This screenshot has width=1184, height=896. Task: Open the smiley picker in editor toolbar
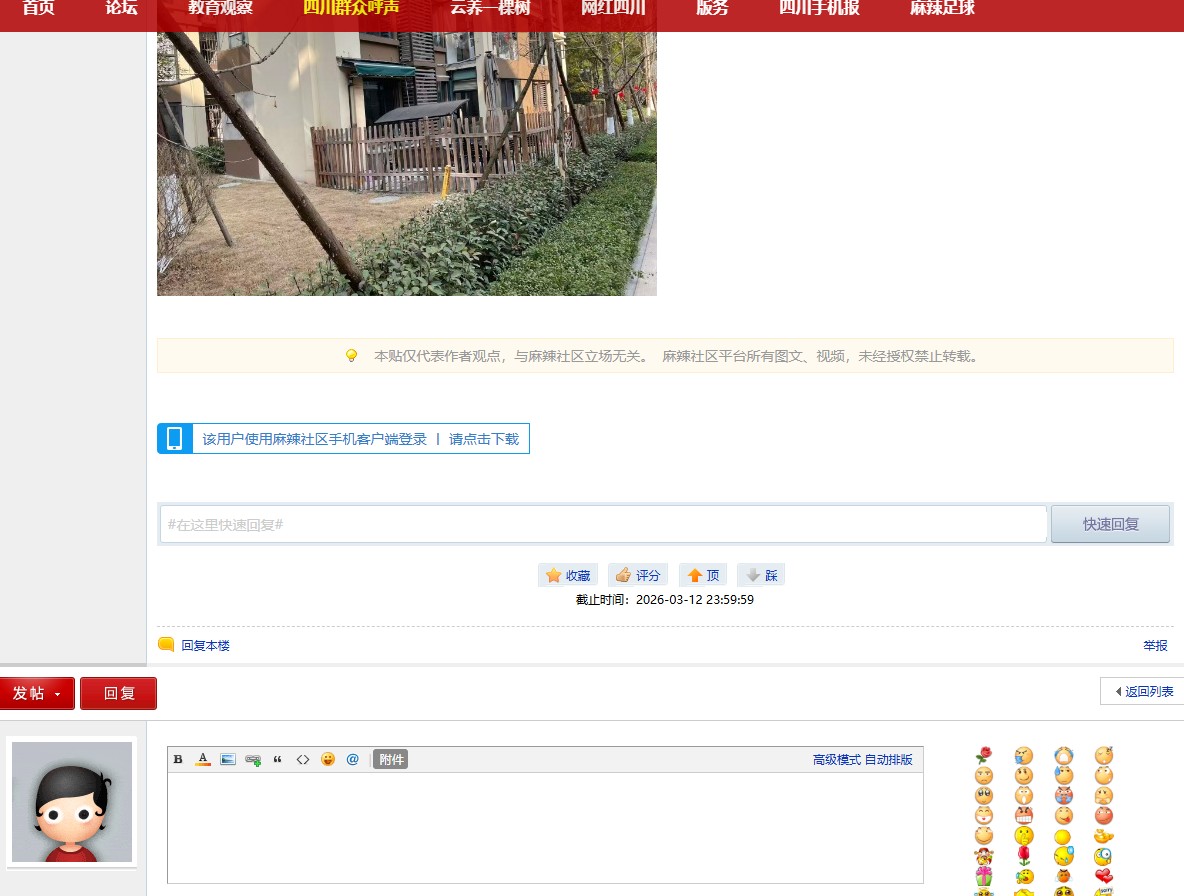click(x=328, y=760)
